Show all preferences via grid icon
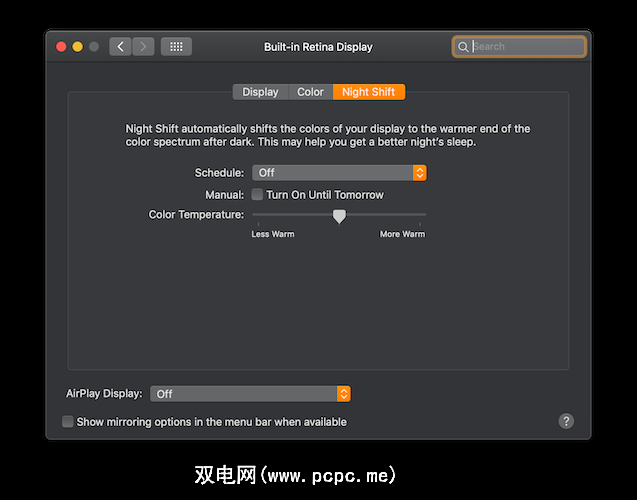Viewport: 637px width, 500px height. (176, 47)
